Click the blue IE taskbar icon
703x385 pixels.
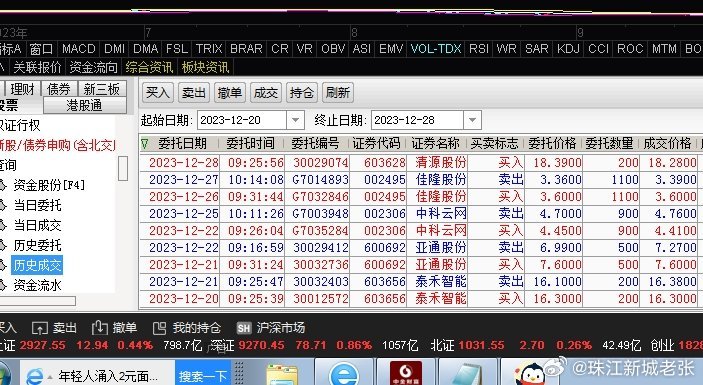coord(343,375)
